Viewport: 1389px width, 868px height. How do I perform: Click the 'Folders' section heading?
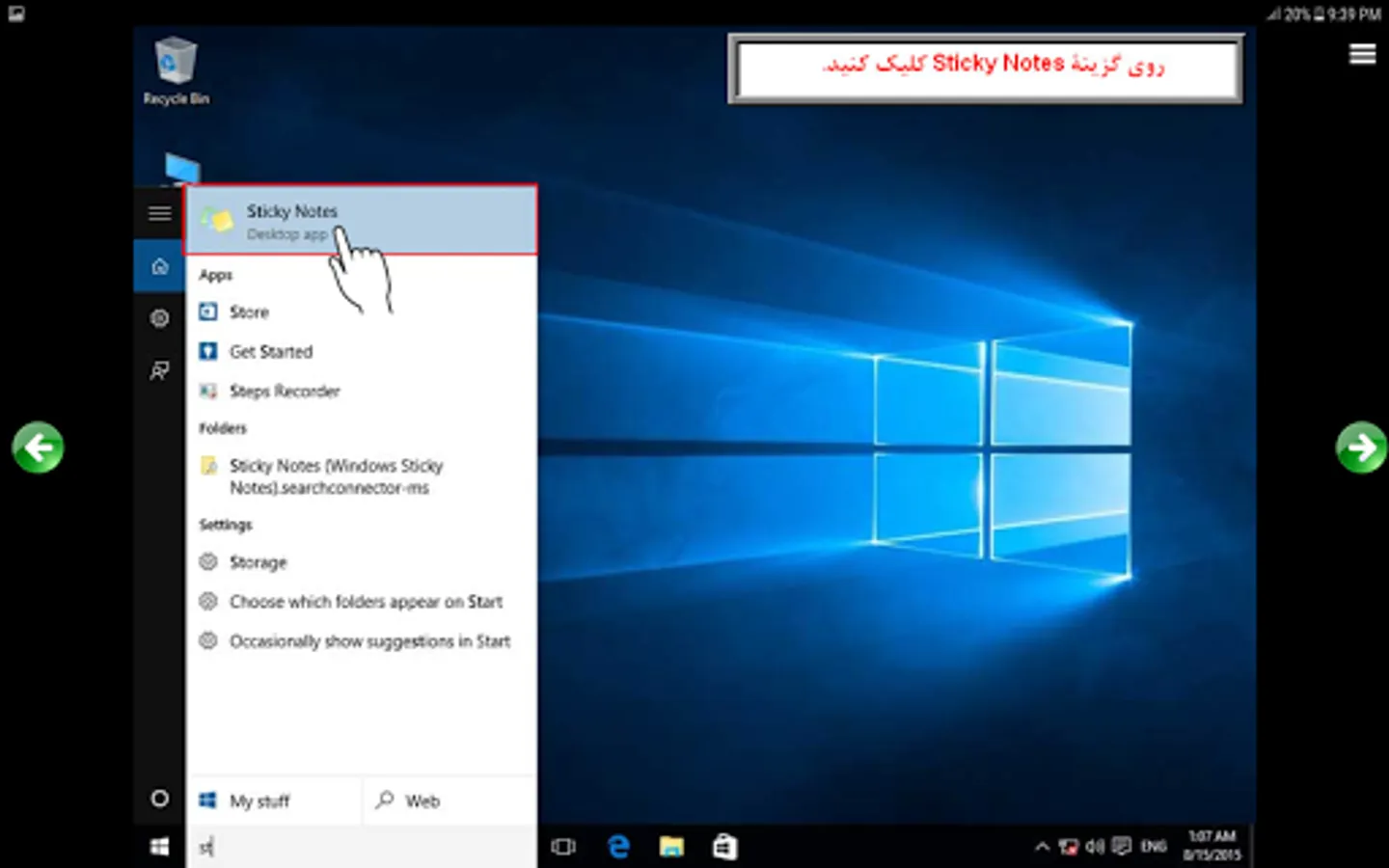223,428
